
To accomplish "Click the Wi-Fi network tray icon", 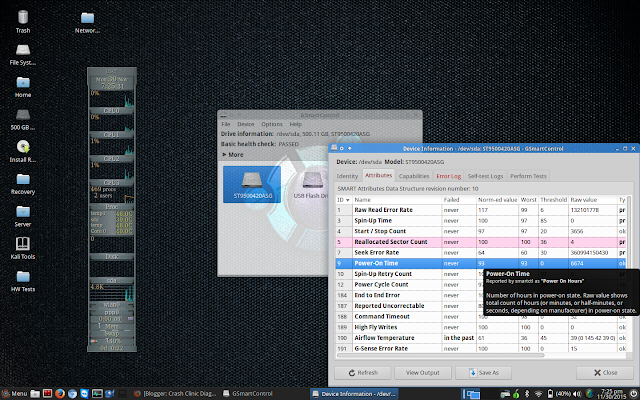I will (x=538, y=394).
